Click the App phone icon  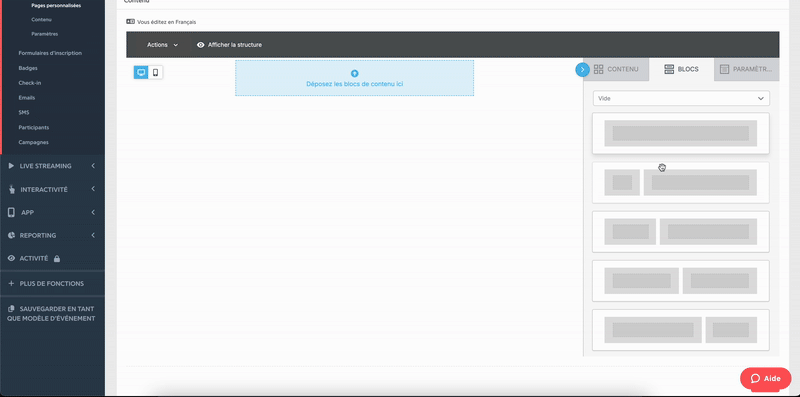click(x=11, y=212)
